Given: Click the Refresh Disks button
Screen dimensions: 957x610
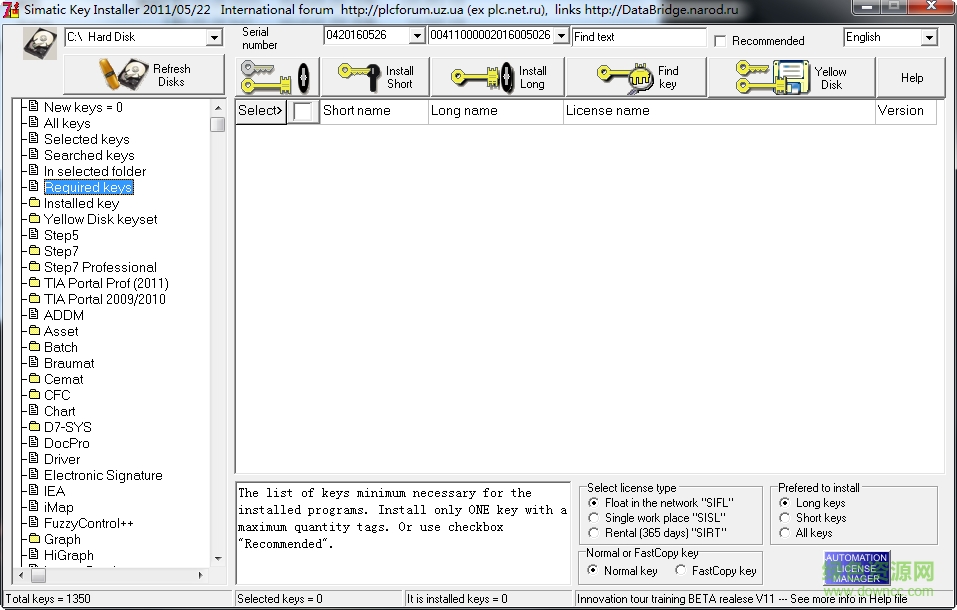Looking at the screenshot, I should [144, 76].
